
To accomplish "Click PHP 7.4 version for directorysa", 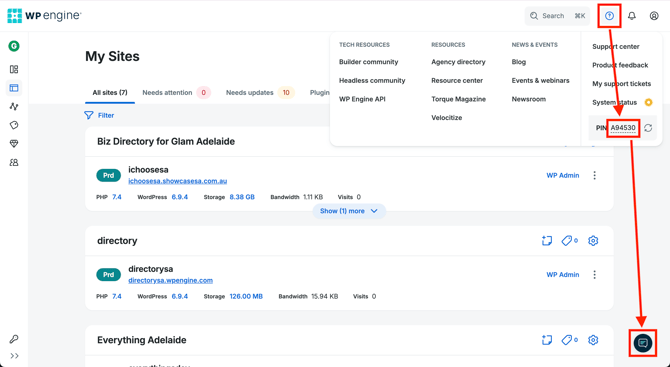I will tap(117, 296).
